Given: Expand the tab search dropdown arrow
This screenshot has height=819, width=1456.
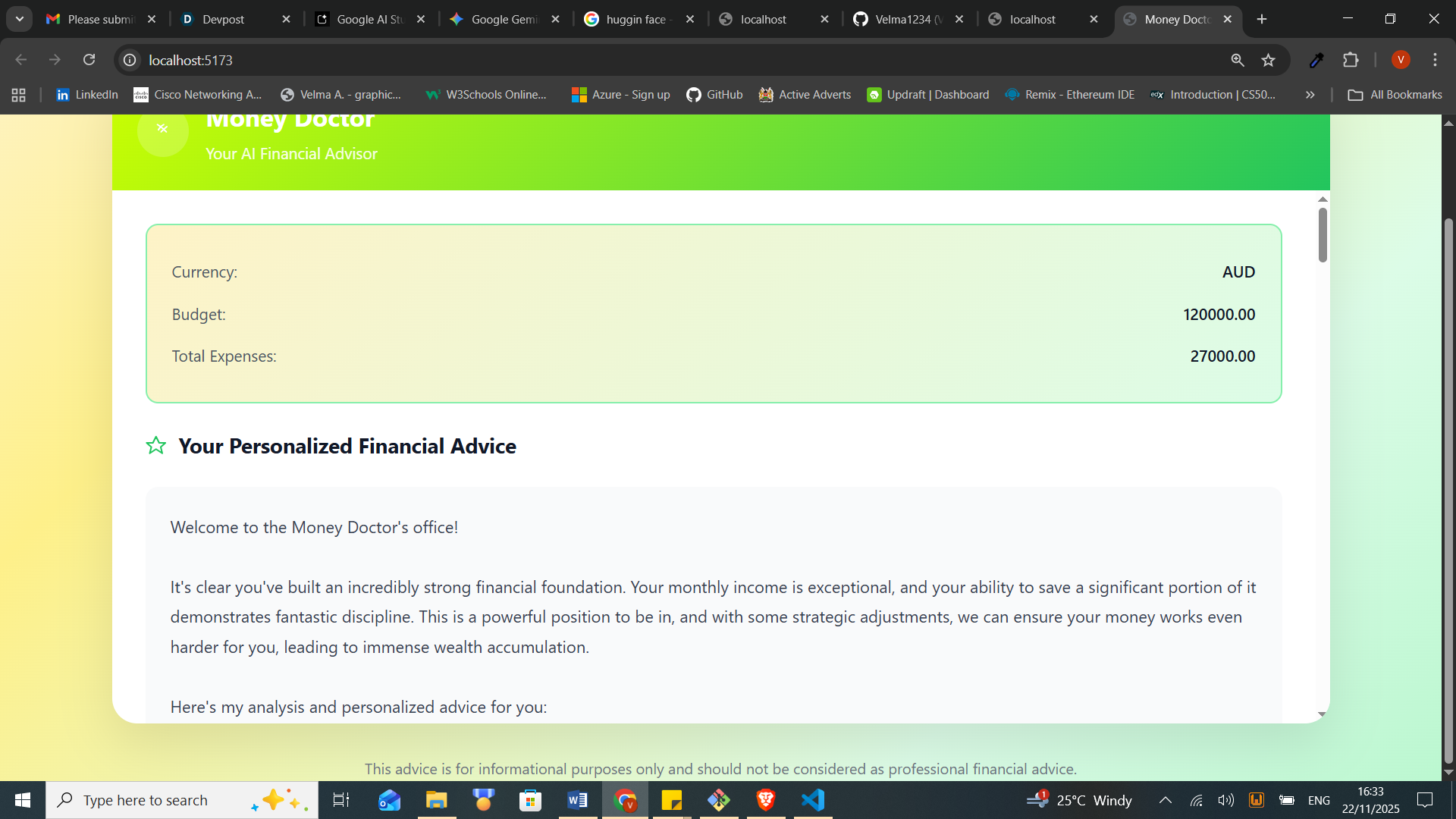Looking at the screenshot, I should click(20, 19).
